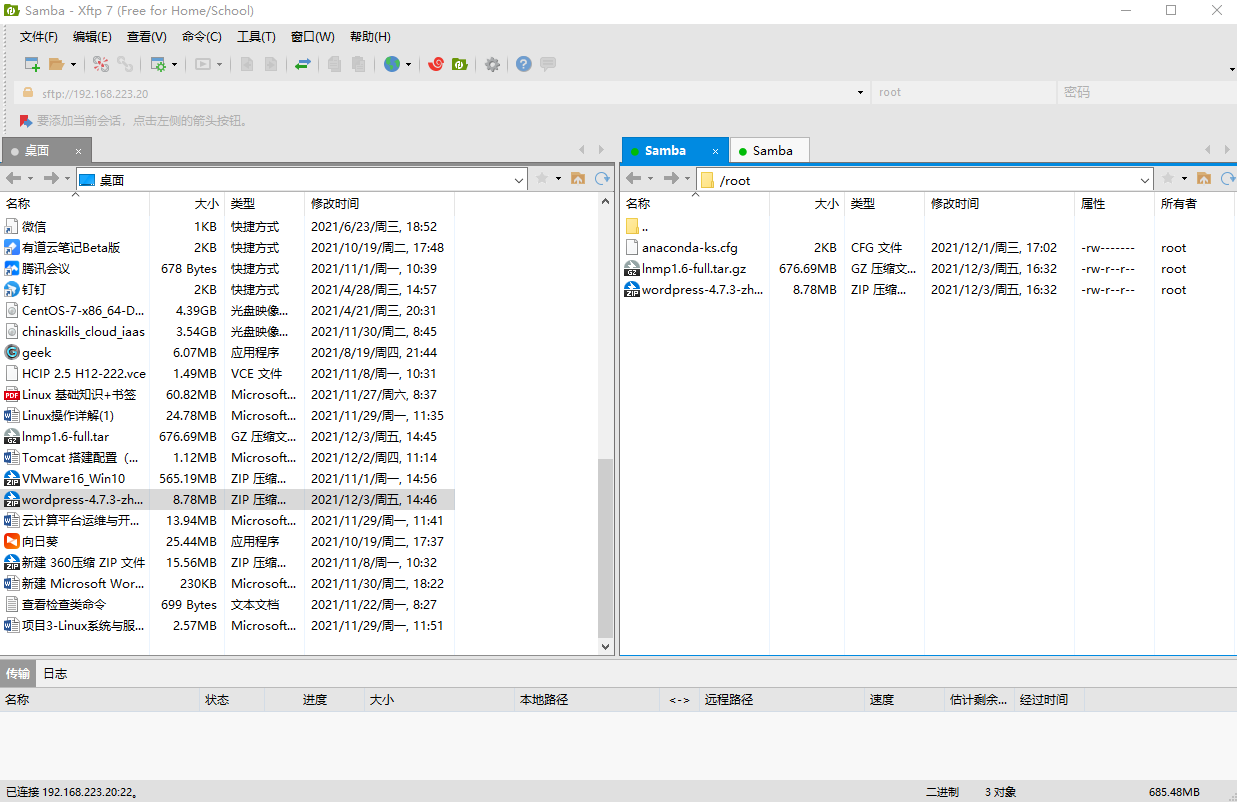Click the New Session toolbar icon

32,64
